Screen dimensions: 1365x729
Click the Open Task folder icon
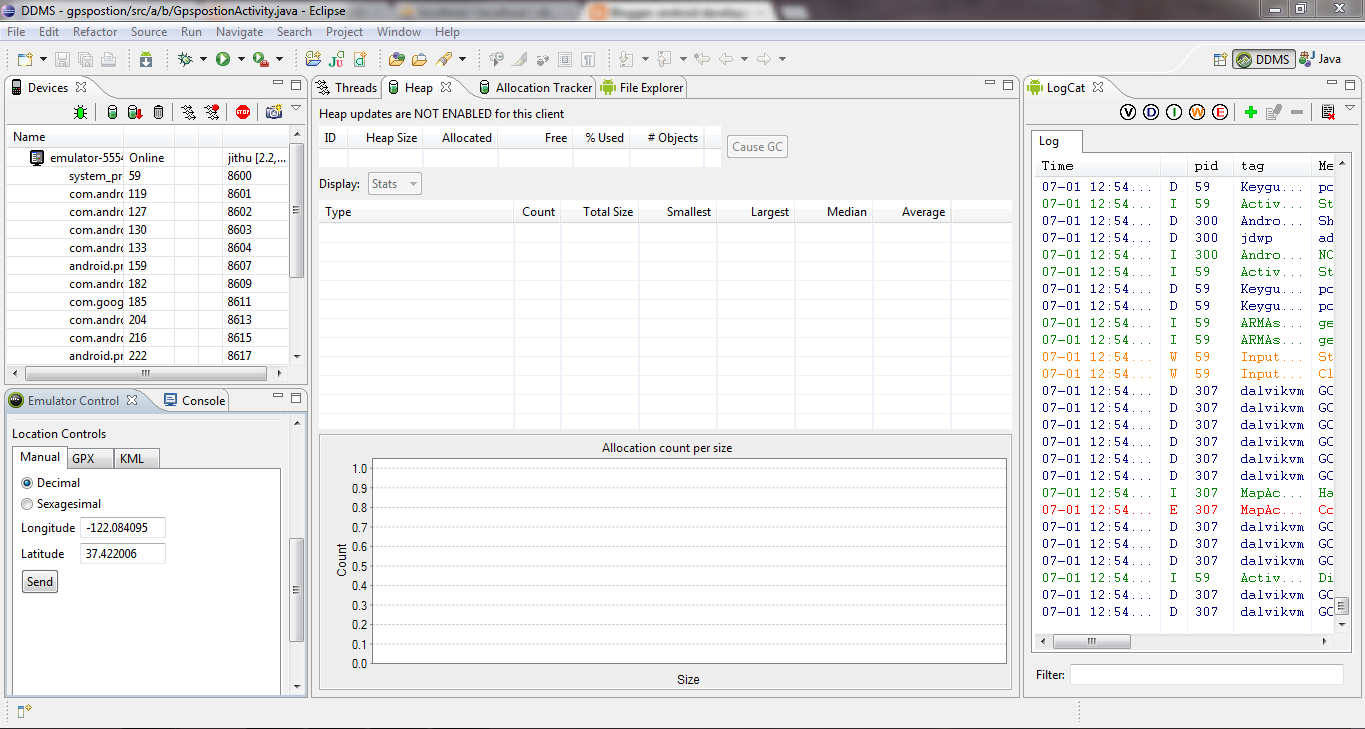[420, 59]
